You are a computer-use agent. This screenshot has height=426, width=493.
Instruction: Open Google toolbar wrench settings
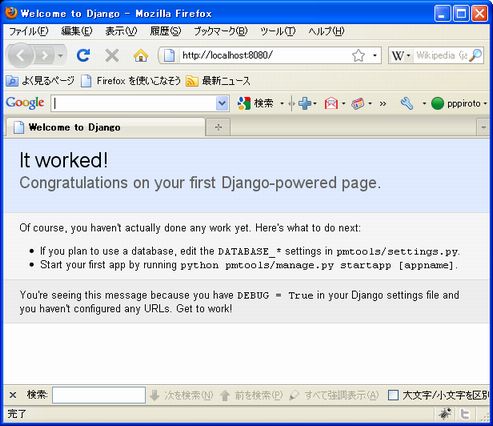[x=407, y=104]
